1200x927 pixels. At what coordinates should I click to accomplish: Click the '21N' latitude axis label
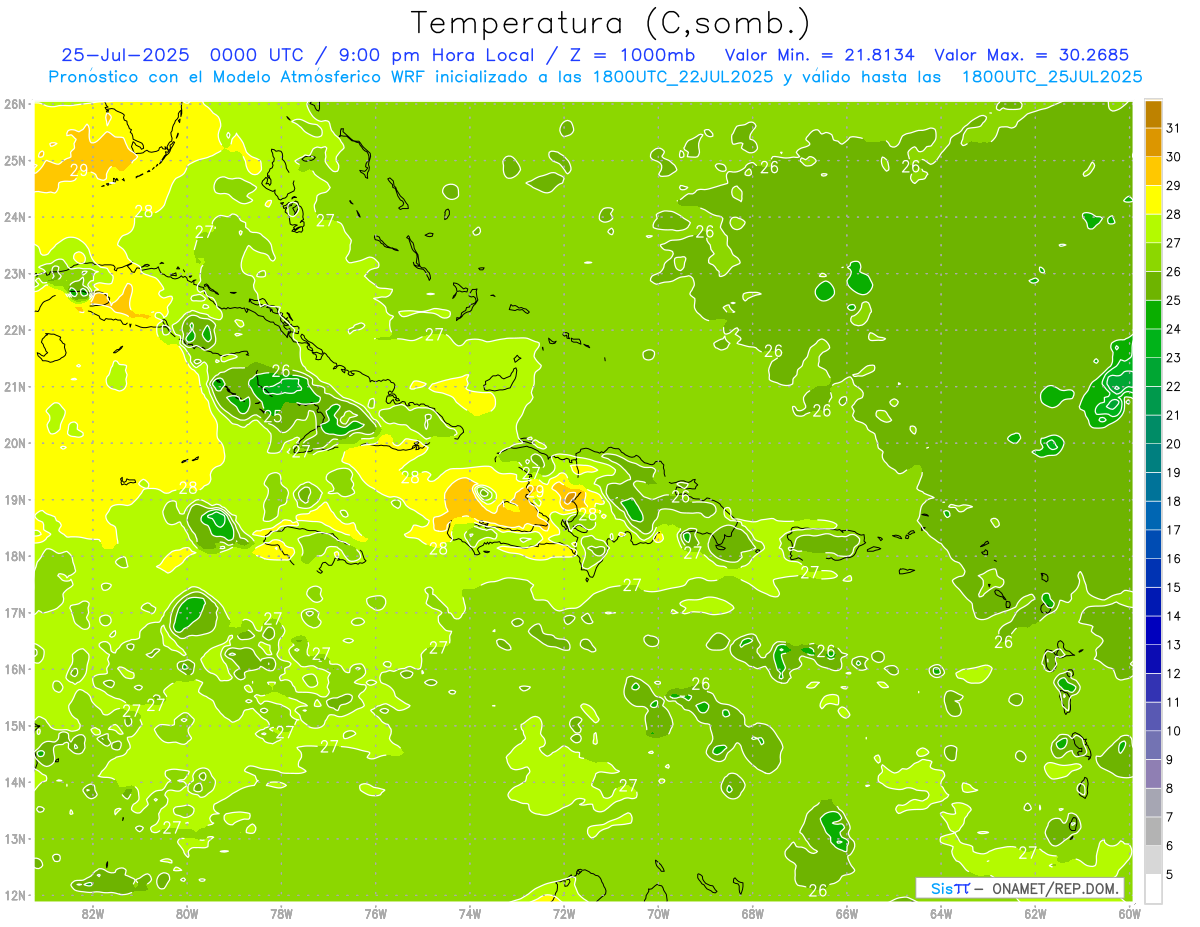pyautogui.click(x=15, y=387)
